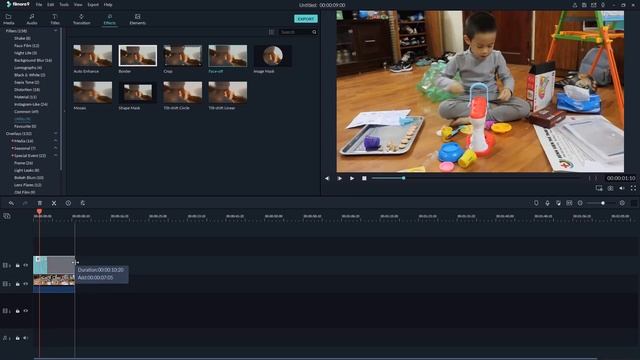Select the Background Blur filter category

[33, 60]
